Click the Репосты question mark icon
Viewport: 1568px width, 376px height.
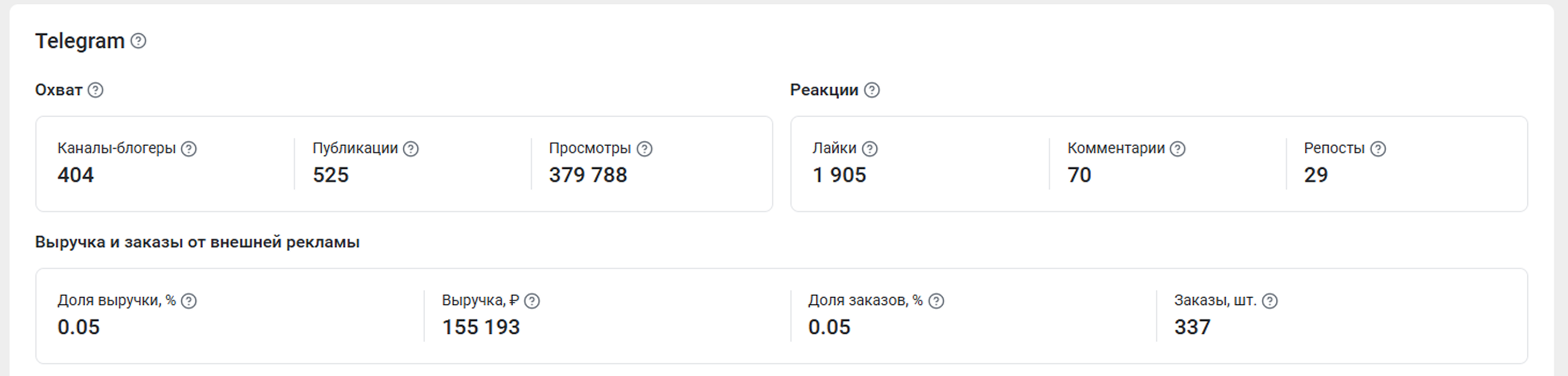1378,148
